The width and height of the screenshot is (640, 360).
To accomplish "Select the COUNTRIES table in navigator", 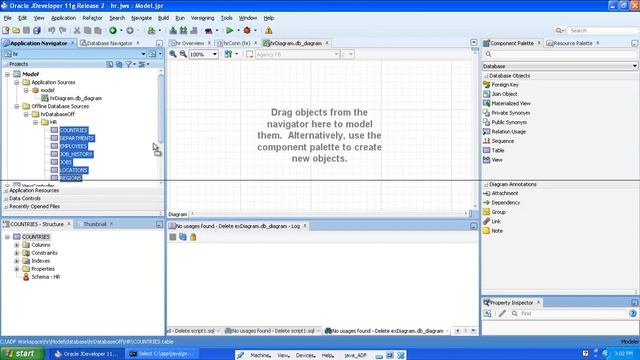I will (73, 130).
